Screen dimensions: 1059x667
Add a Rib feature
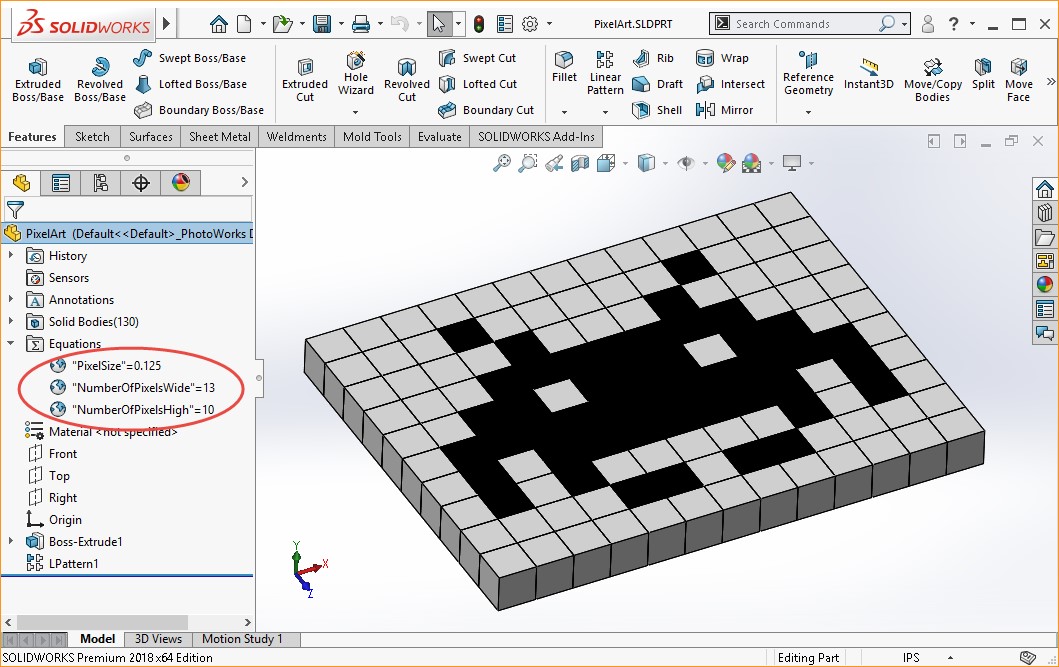pyautogui.click(x=652, y=58)
